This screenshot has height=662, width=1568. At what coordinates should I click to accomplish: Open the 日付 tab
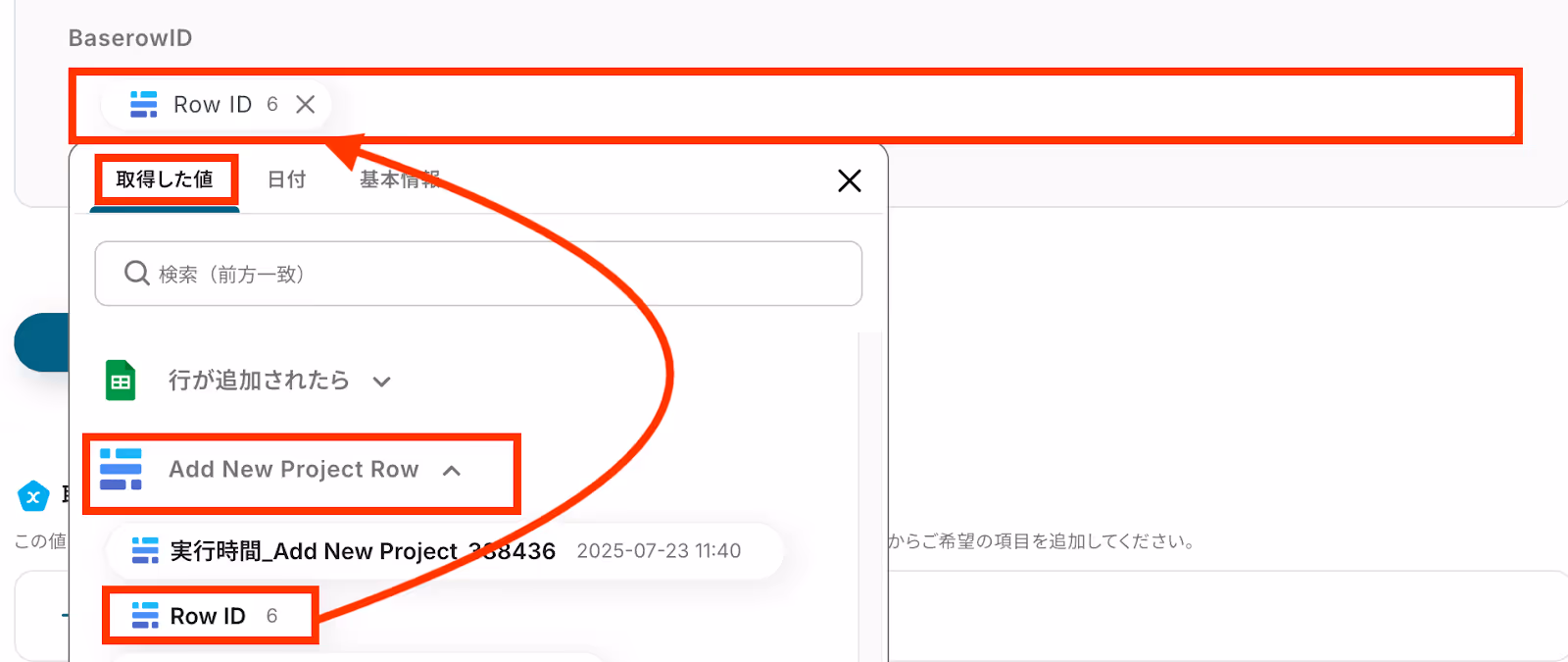click(x=287, y=179)
